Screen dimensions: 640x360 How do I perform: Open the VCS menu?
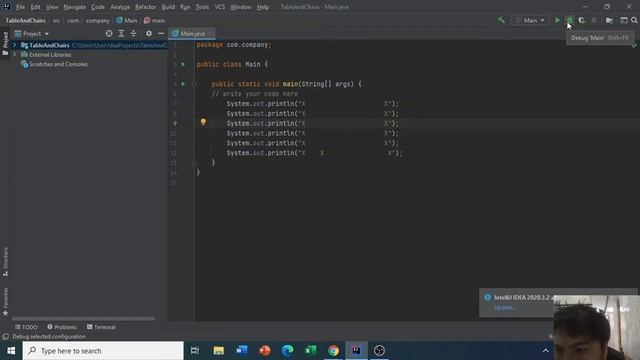(x=220, y=7)
